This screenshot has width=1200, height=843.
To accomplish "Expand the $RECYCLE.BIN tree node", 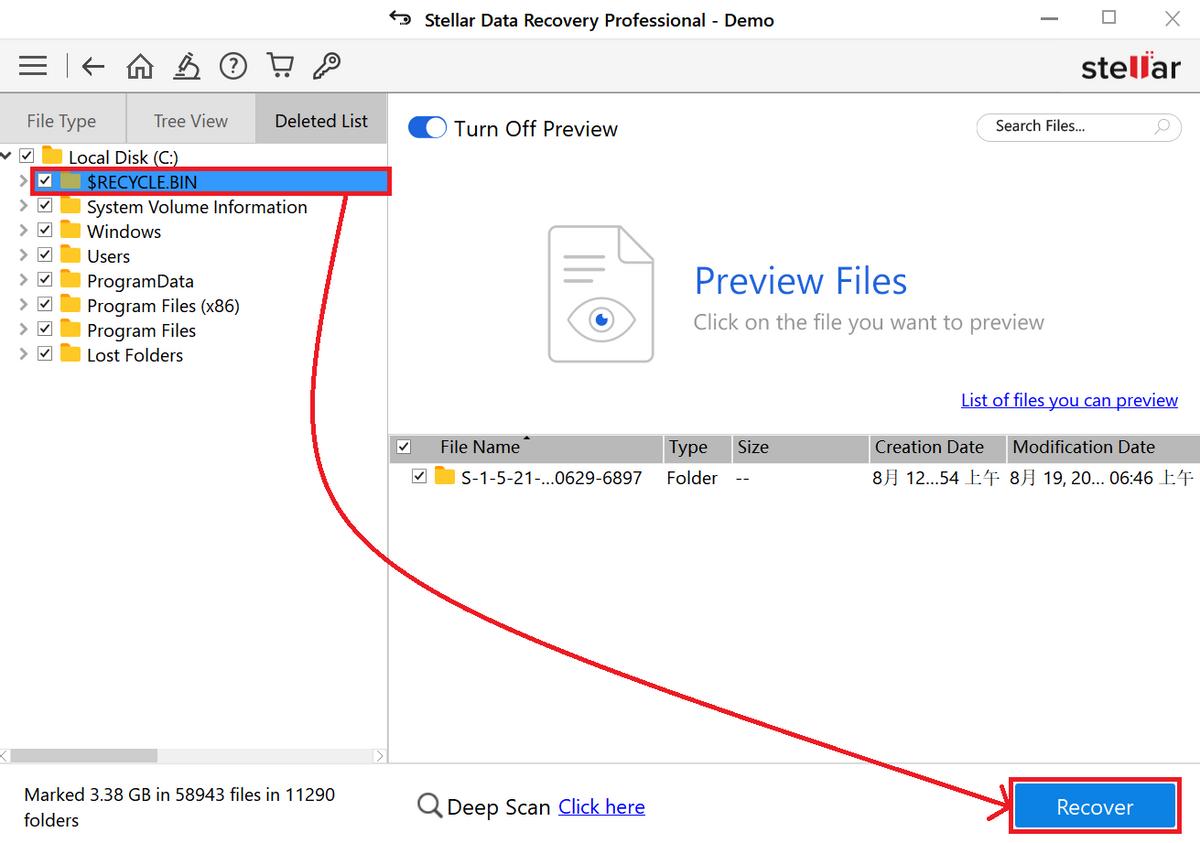I will 22,181.
